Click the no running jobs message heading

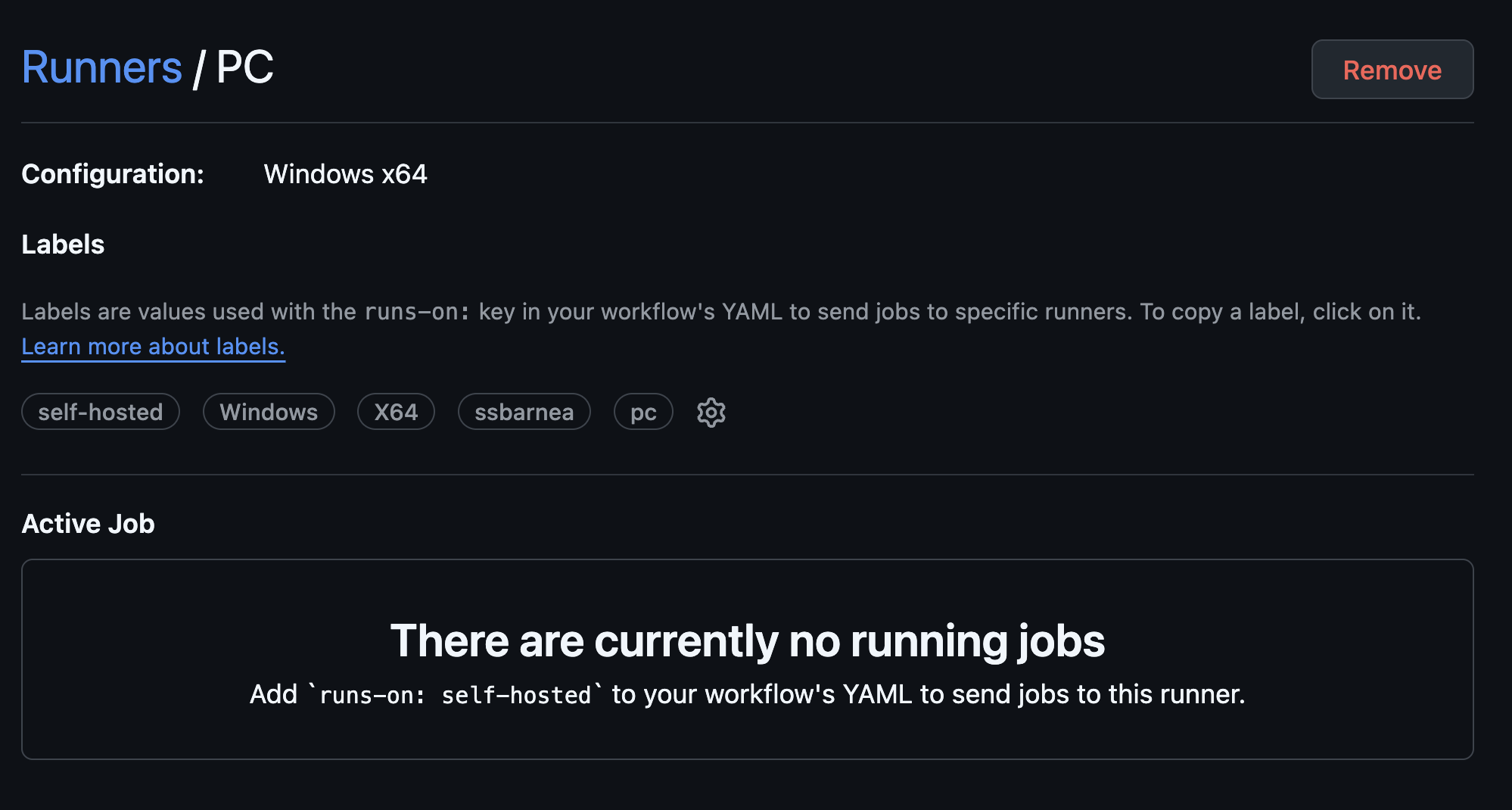coord(747,641)
